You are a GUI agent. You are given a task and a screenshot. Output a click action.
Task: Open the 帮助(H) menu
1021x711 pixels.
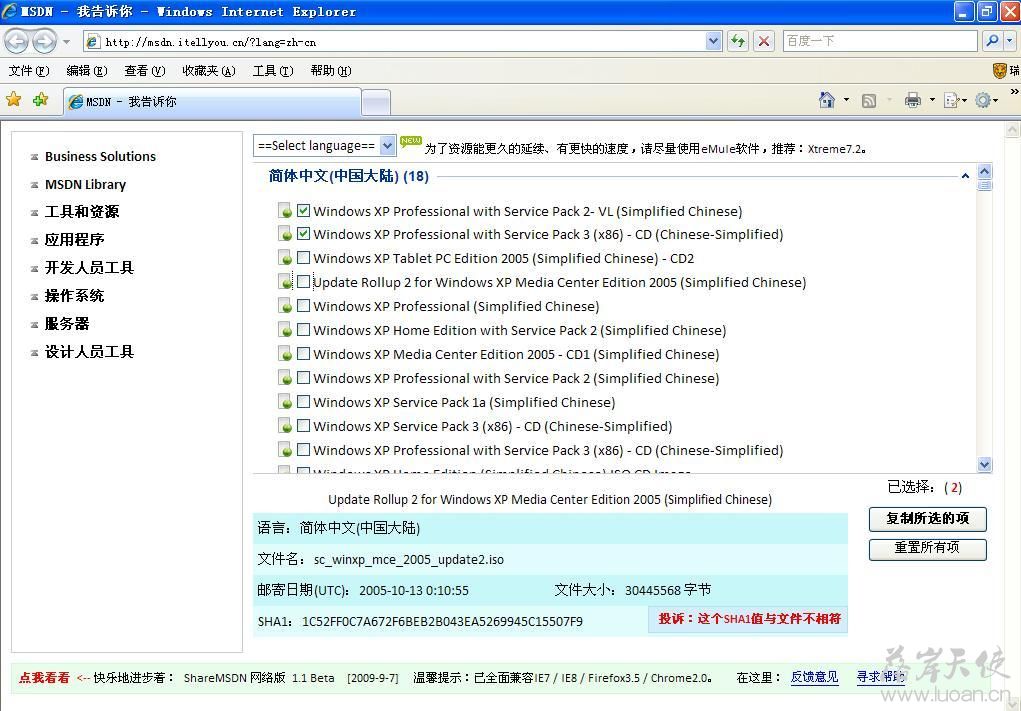pyautogui.click(x=331, y=70)
